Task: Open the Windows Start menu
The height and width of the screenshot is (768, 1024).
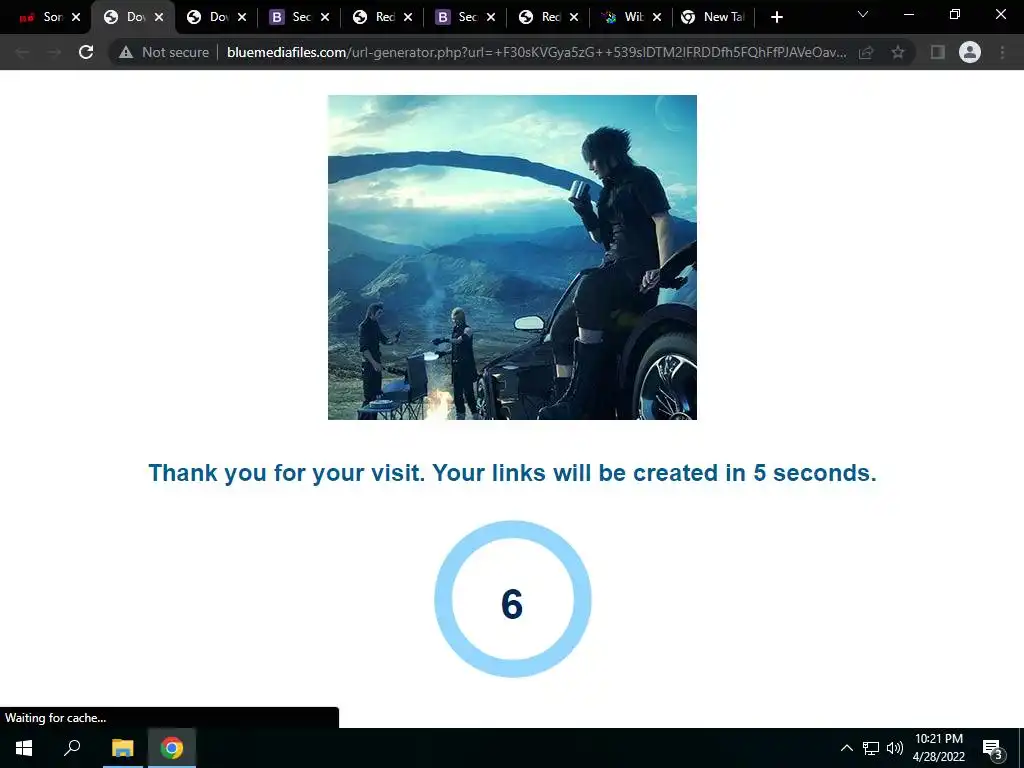Action: pos(24,748)
